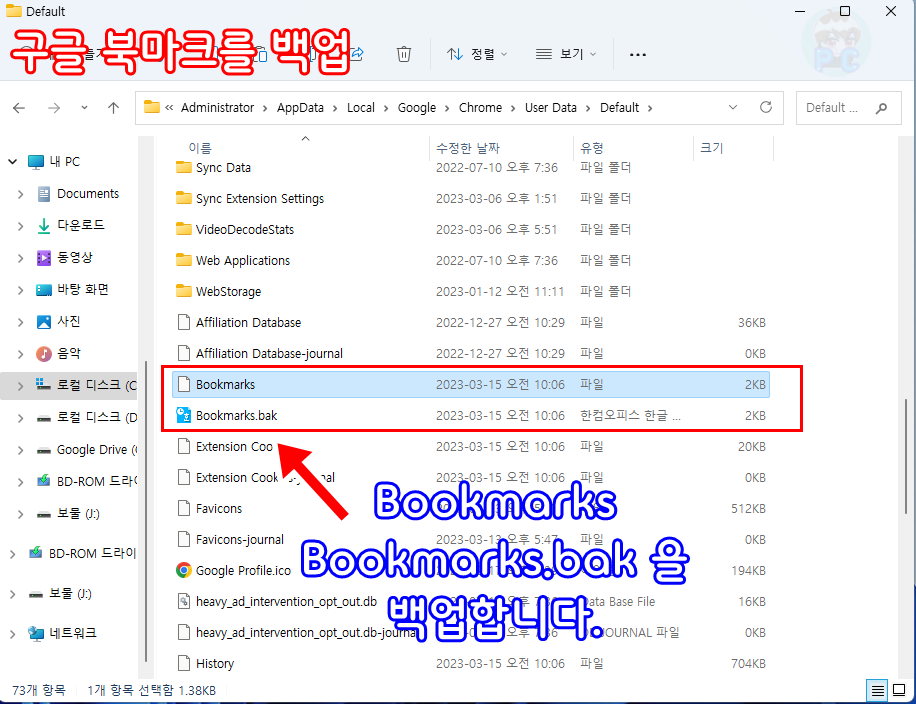The width and height of the screenshot is (916, 704).
Task: Select the Sync Data folder icon
Action: [x=183, y=168]
